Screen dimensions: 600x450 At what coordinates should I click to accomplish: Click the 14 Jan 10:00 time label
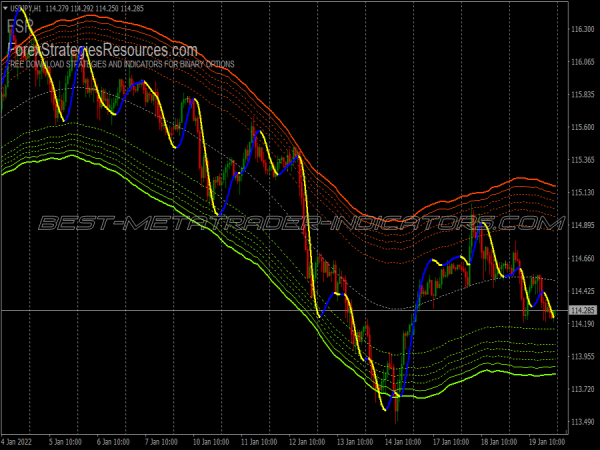pos(403,442)
